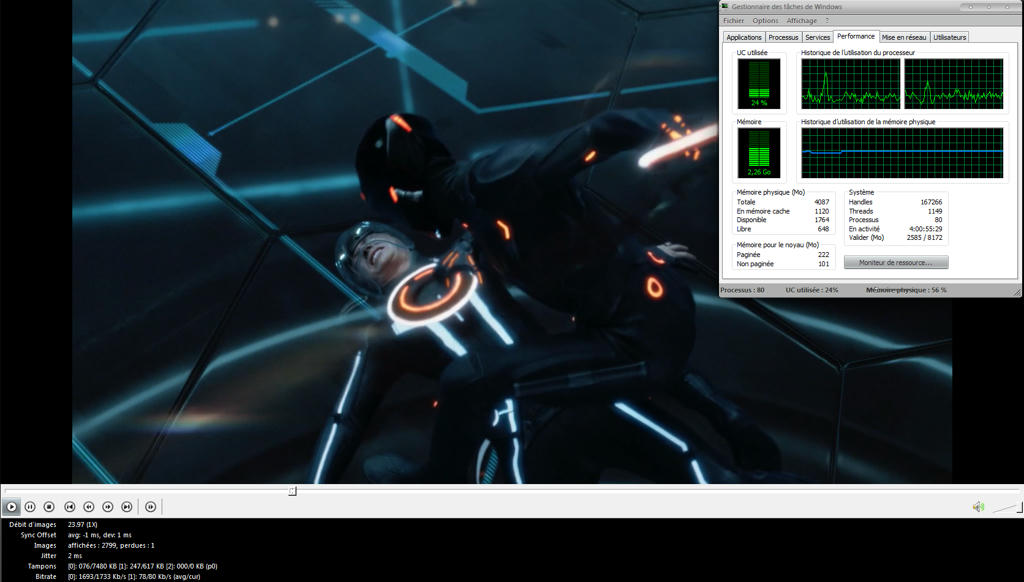Image resolution: width=1024 pixels, height=582 pixels.
Task: Click the Moniteur de ressource button
Action: pos(896,263)
